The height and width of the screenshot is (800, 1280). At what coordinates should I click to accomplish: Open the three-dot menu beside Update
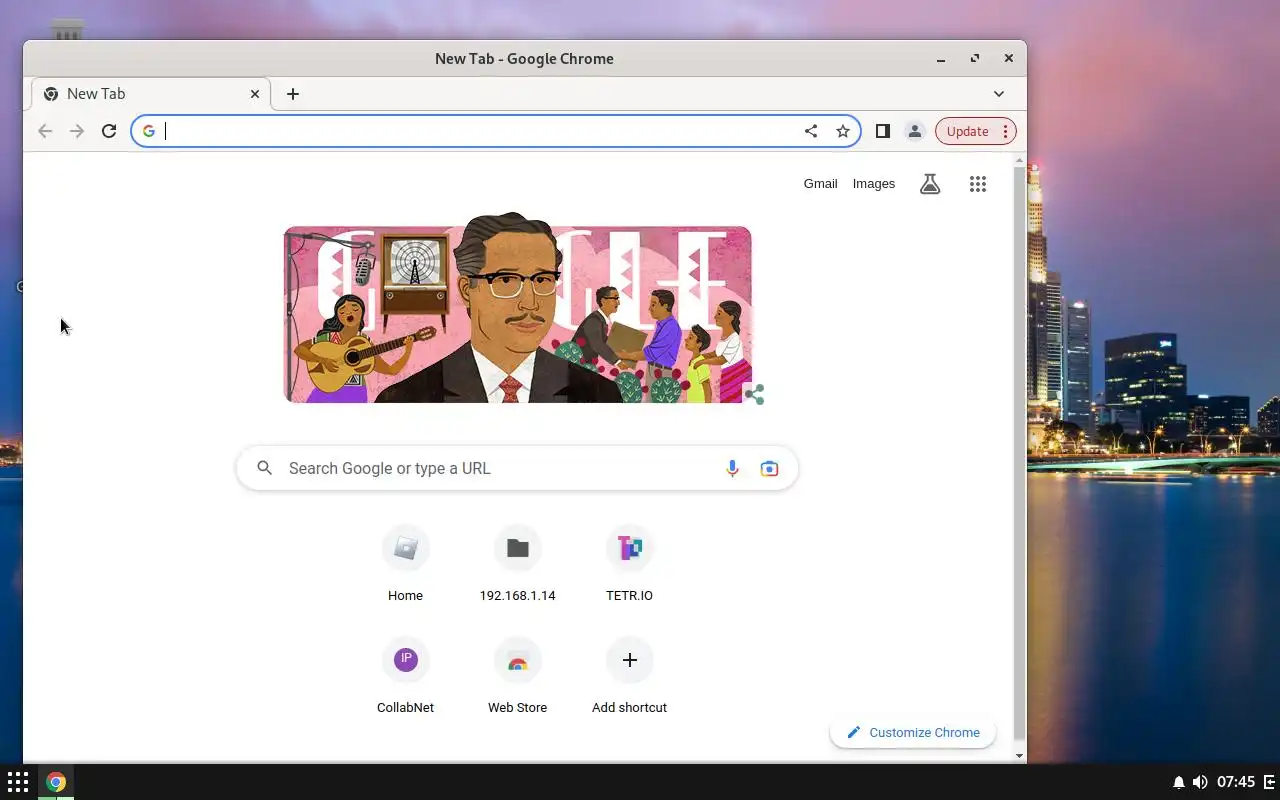click(1005, 131)
